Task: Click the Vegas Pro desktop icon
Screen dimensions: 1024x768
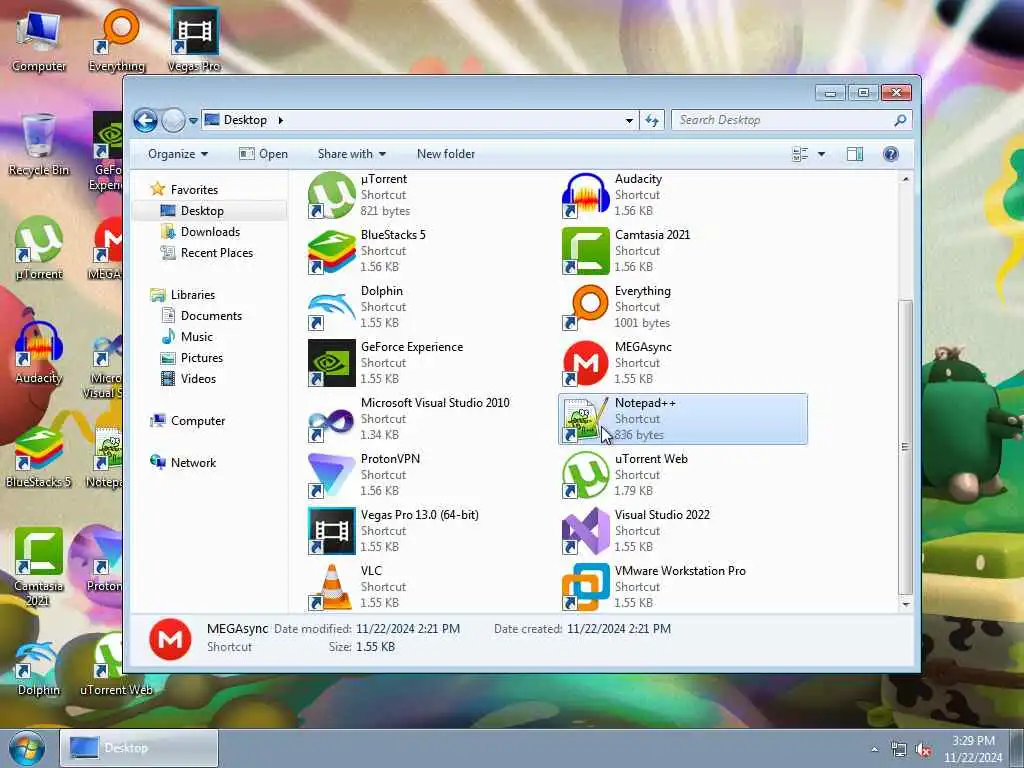Action: [194, 41]
